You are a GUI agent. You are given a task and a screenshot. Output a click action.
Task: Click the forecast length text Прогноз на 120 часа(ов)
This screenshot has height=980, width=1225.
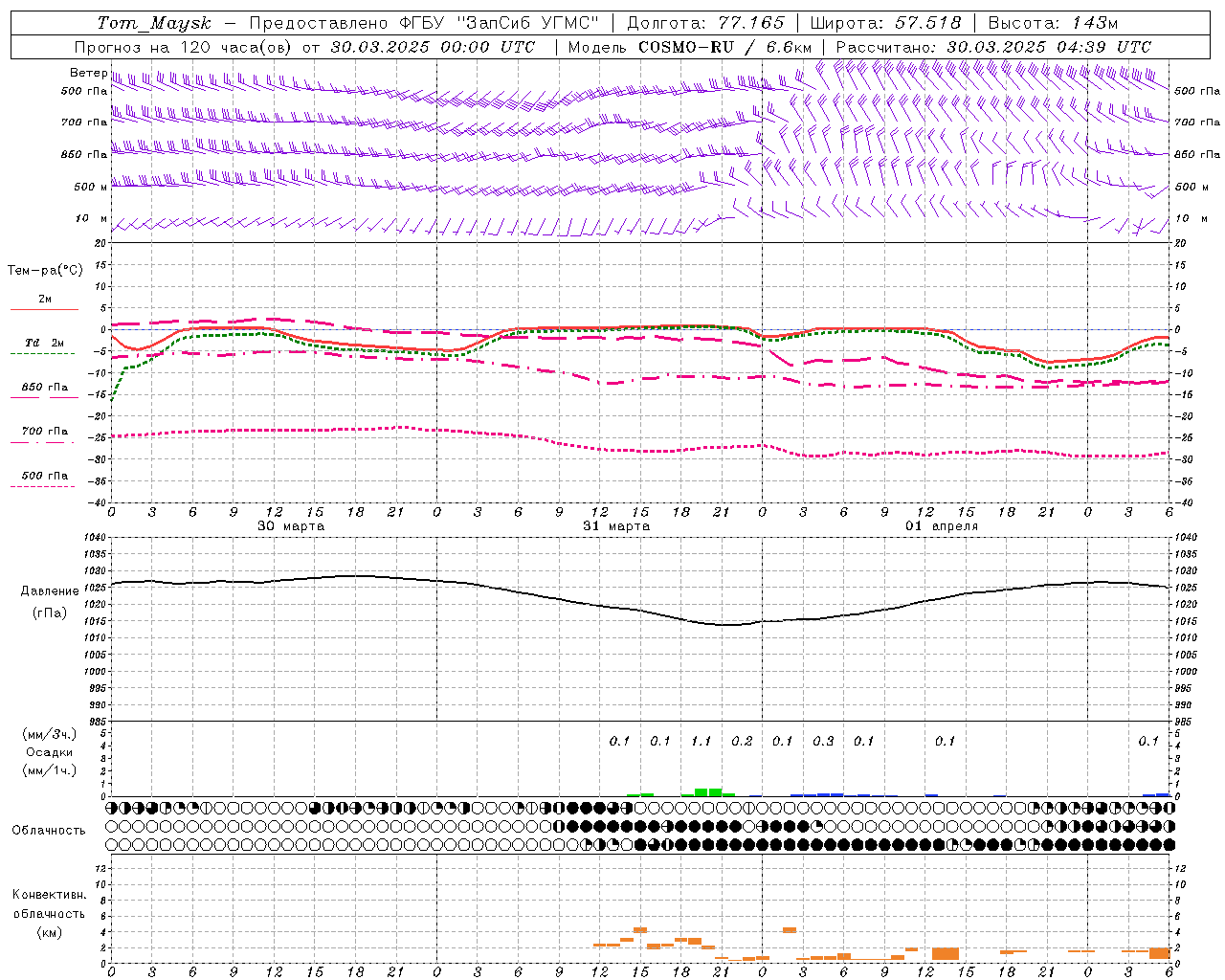182,47
